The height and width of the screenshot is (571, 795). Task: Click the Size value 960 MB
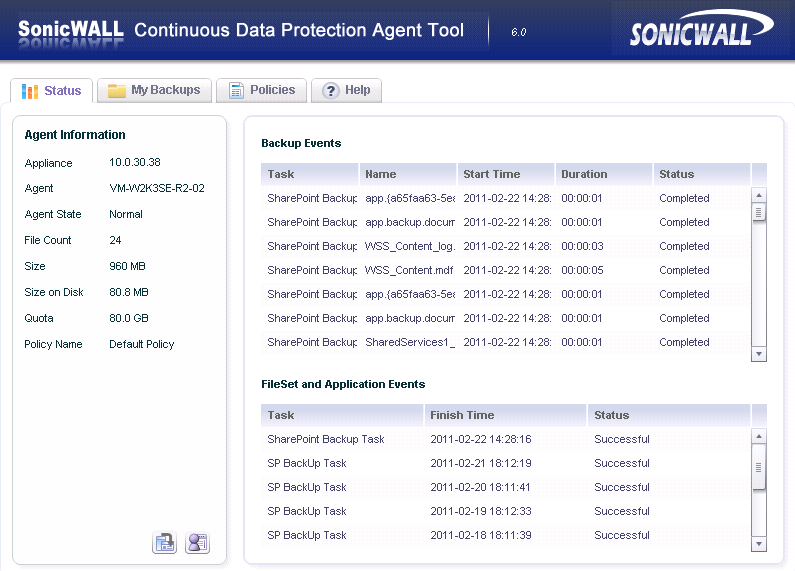127,266
